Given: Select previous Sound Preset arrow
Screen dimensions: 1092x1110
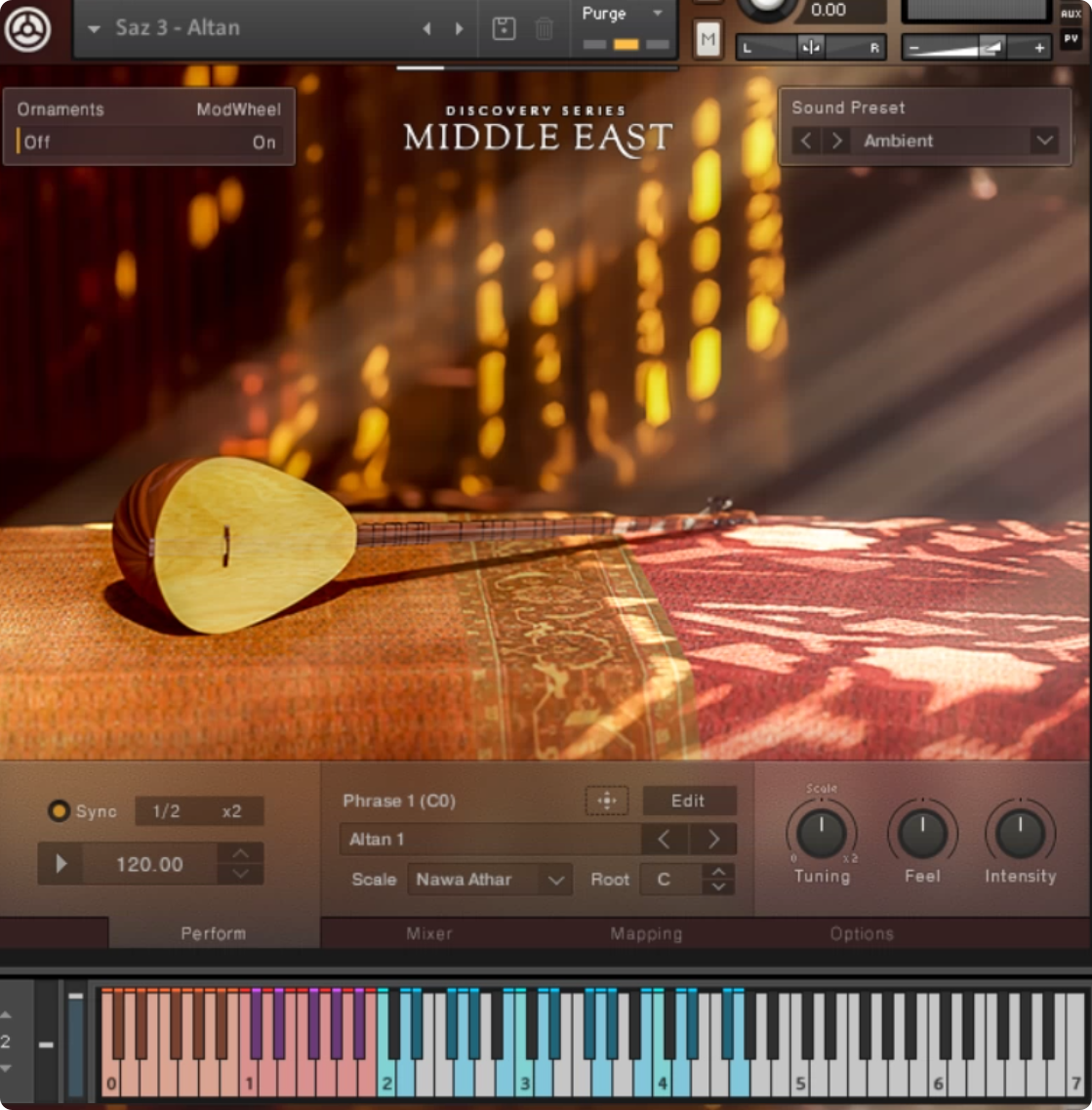Looking at the screenshot, I should (806, 141).
